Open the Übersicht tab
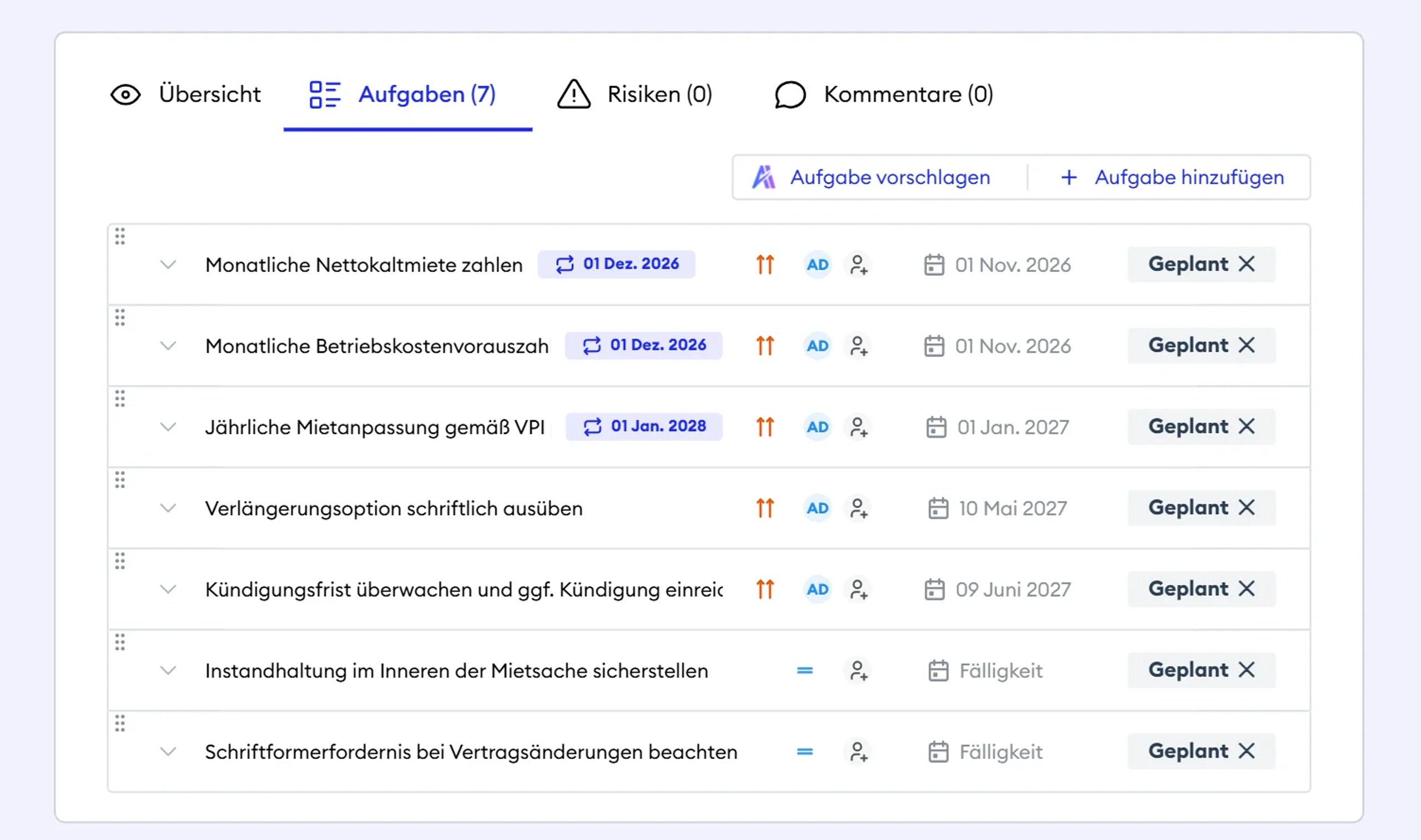The width and height of the screenshot is (1421, 840). 186,94
